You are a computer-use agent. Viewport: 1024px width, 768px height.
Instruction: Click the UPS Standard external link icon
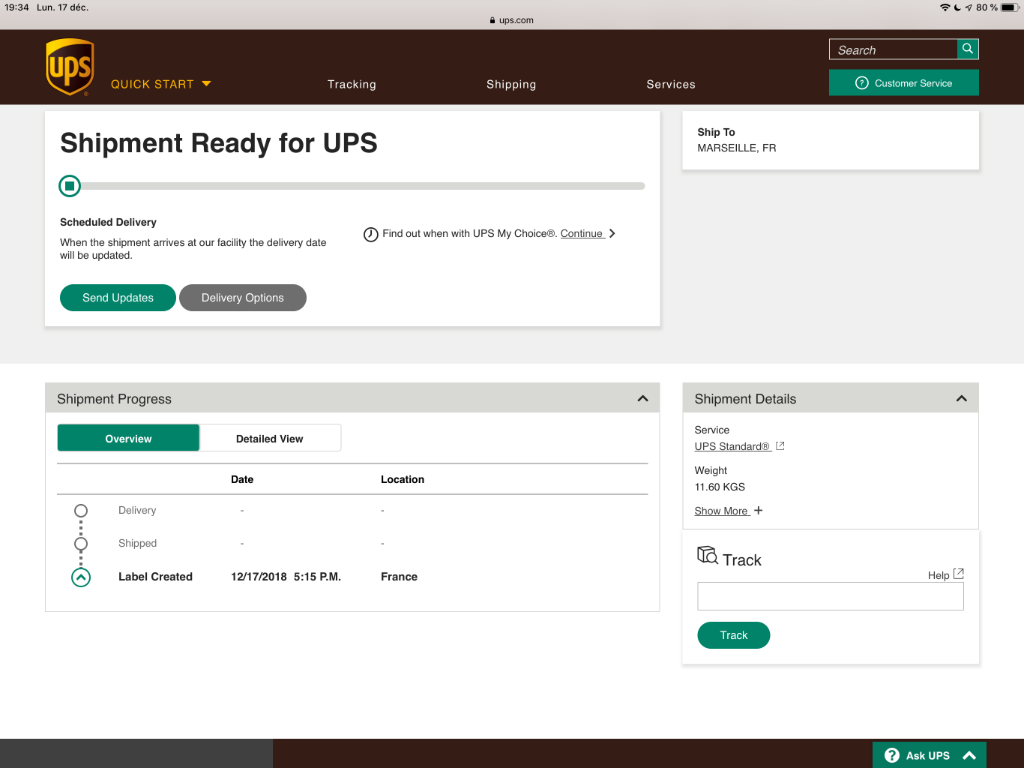click(780, 446)
